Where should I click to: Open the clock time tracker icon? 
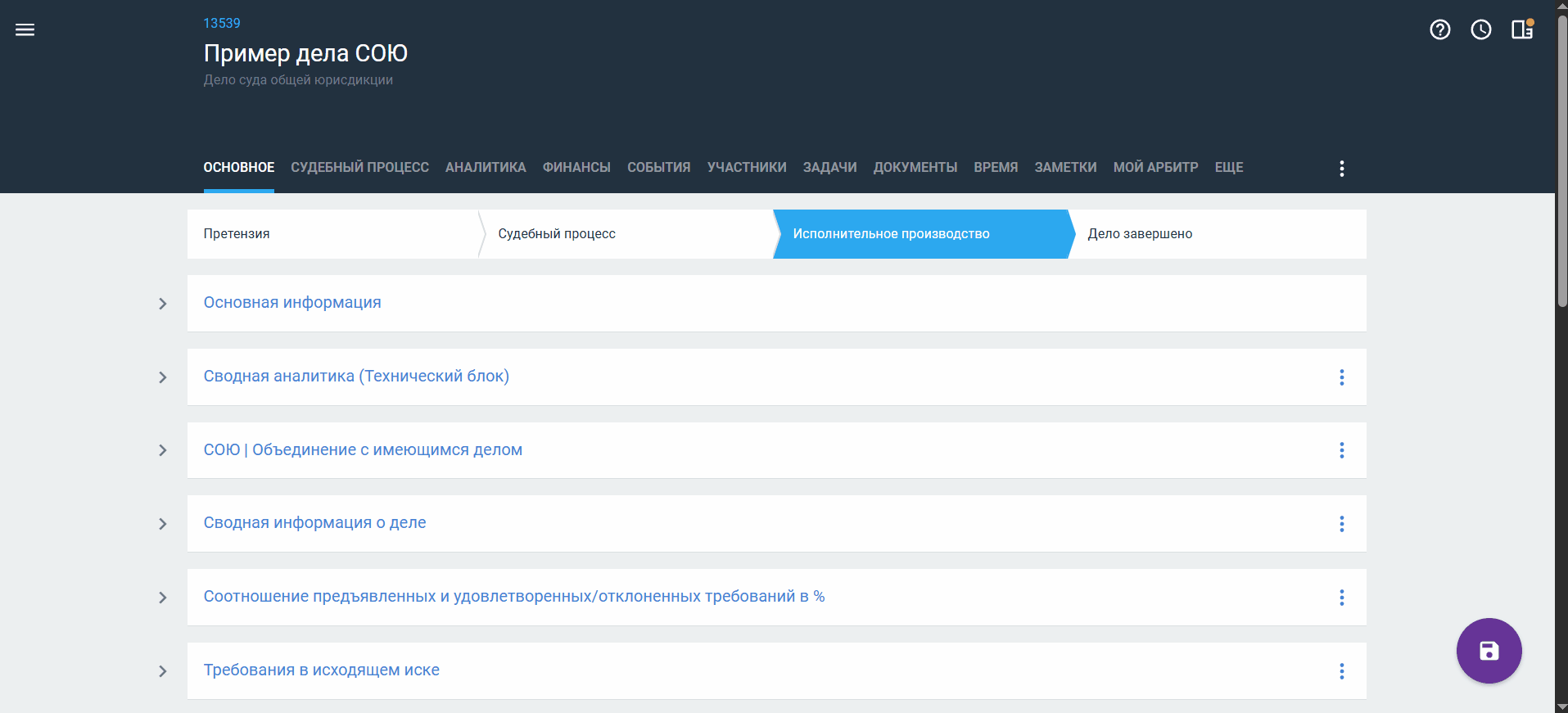[1480, 30]
